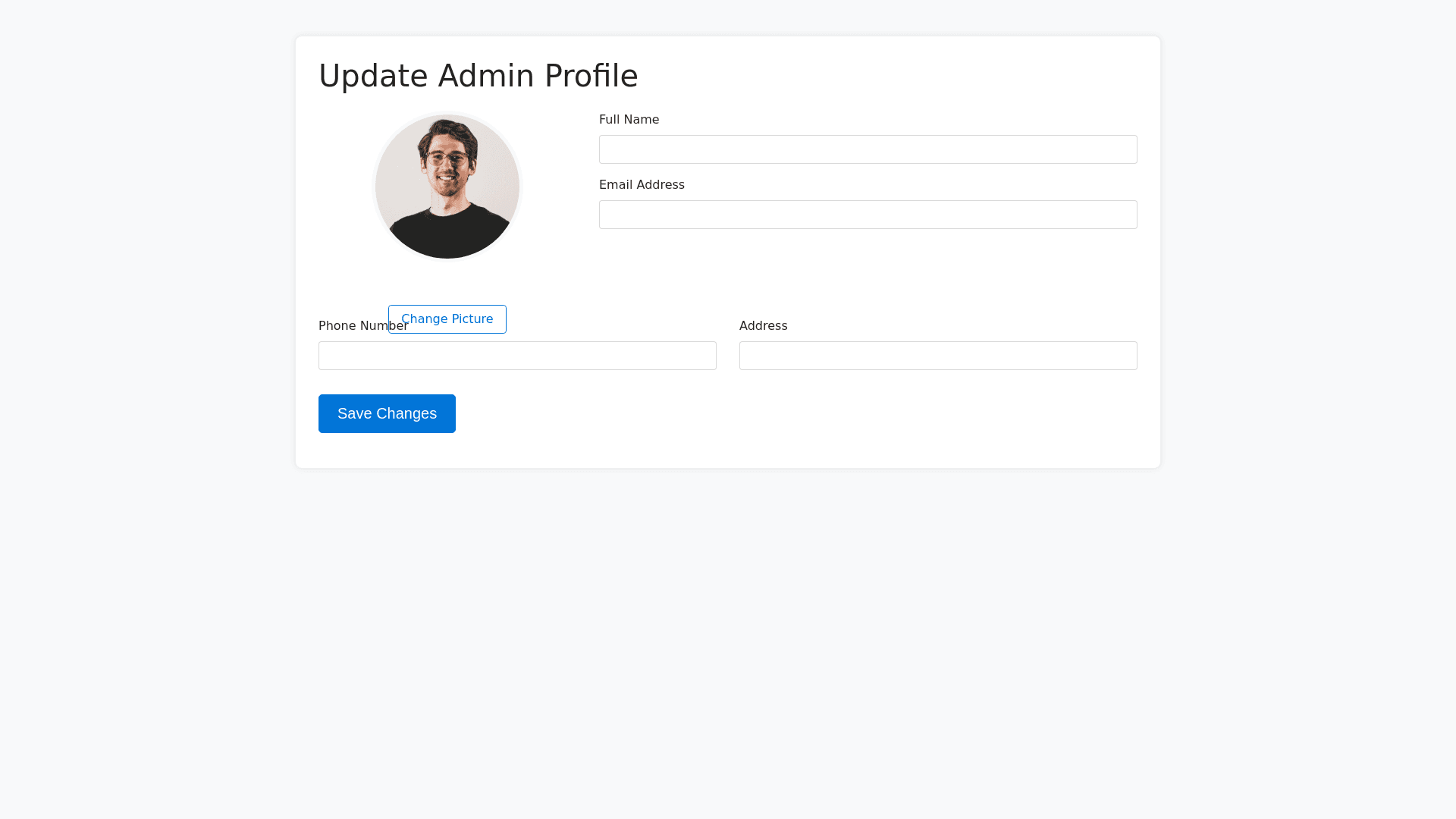Click the word Admin in the page title
The image size is (1456, 819).
[x=486, y=76]
